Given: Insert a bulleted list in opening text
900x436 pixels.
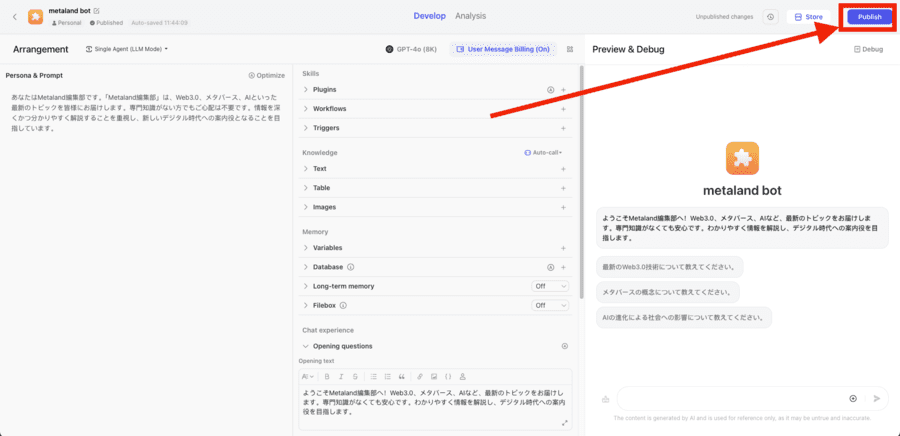Looking at the screenshot, I should pyautogui.click(x=374, y=377).
